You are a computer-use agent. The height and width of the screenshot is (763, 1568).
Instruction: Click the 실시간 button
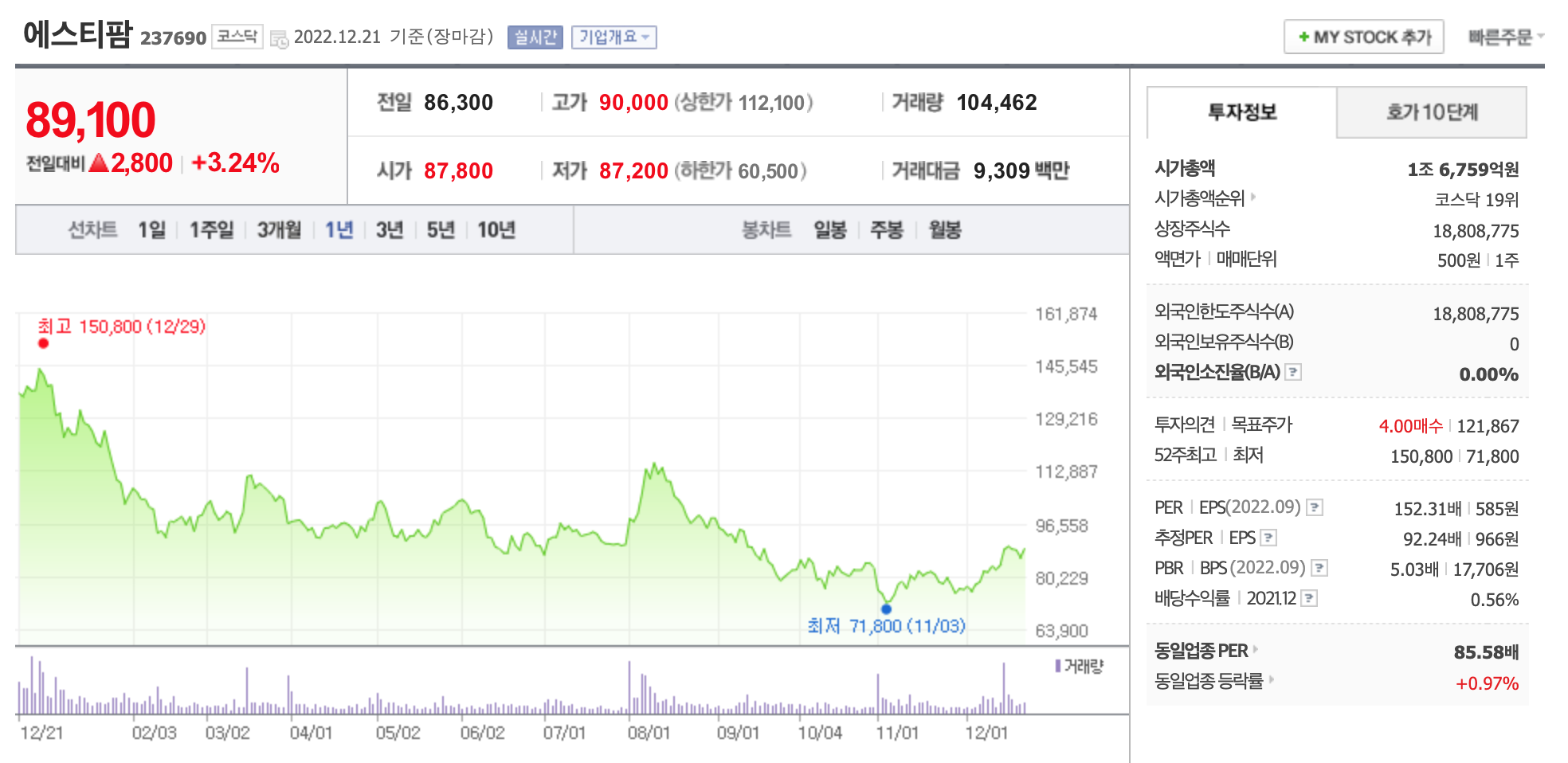(x=535, y=37)
